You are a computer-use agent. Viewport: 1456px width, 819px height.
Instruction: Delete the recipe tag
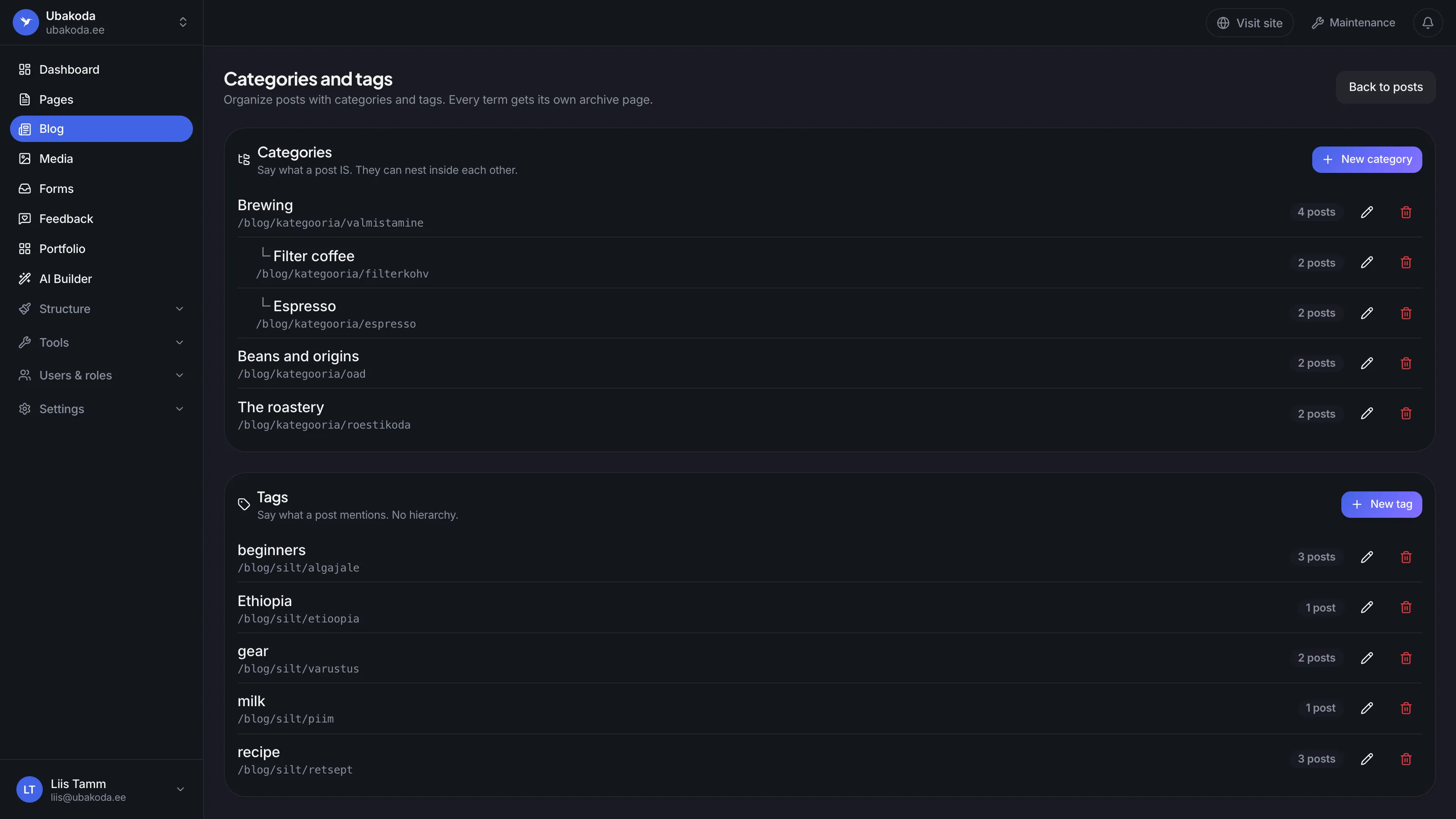(x=1406, y=759)
